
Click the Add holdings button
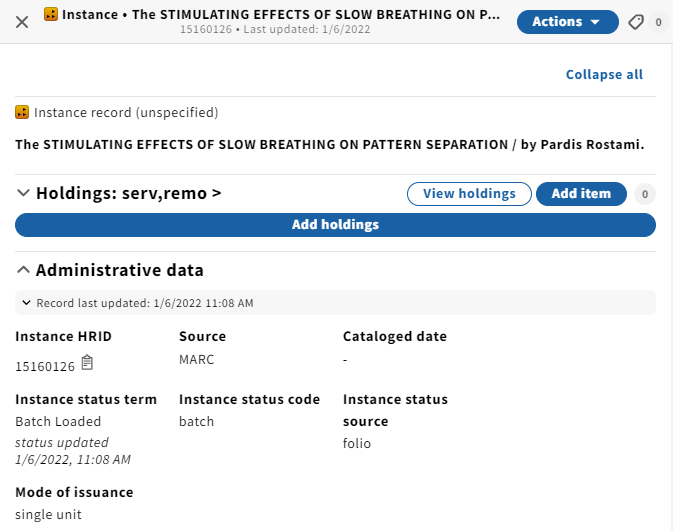pyautogui.click(x=335, y=224)
